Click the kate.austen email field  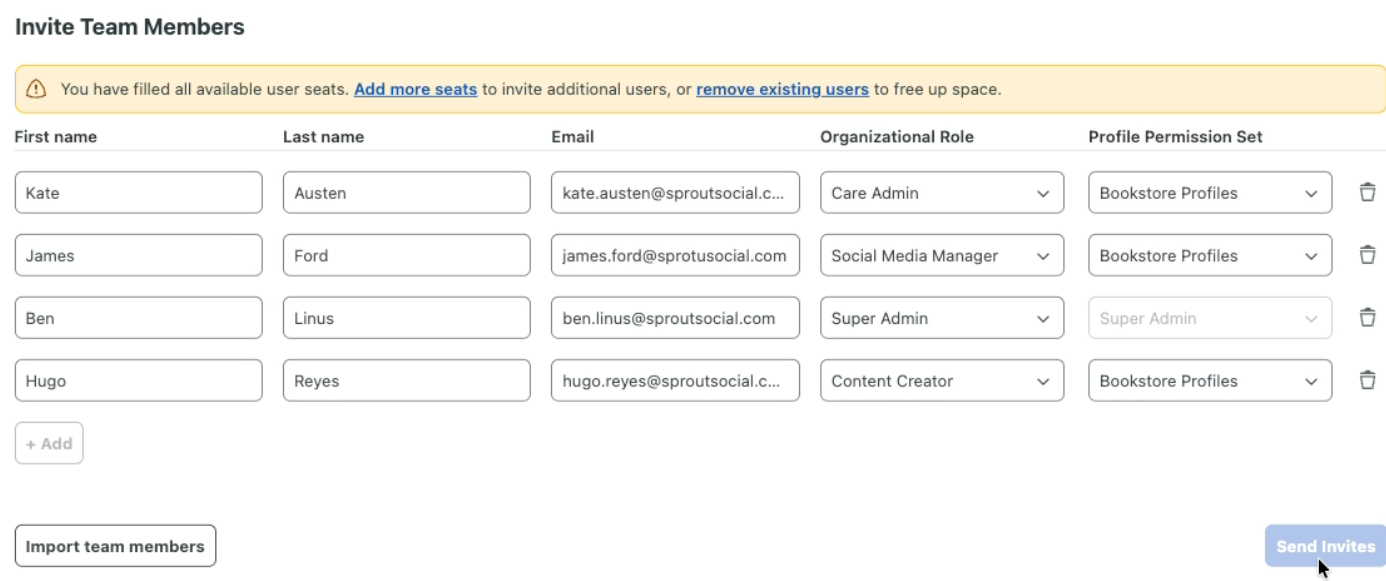(675, 193)
